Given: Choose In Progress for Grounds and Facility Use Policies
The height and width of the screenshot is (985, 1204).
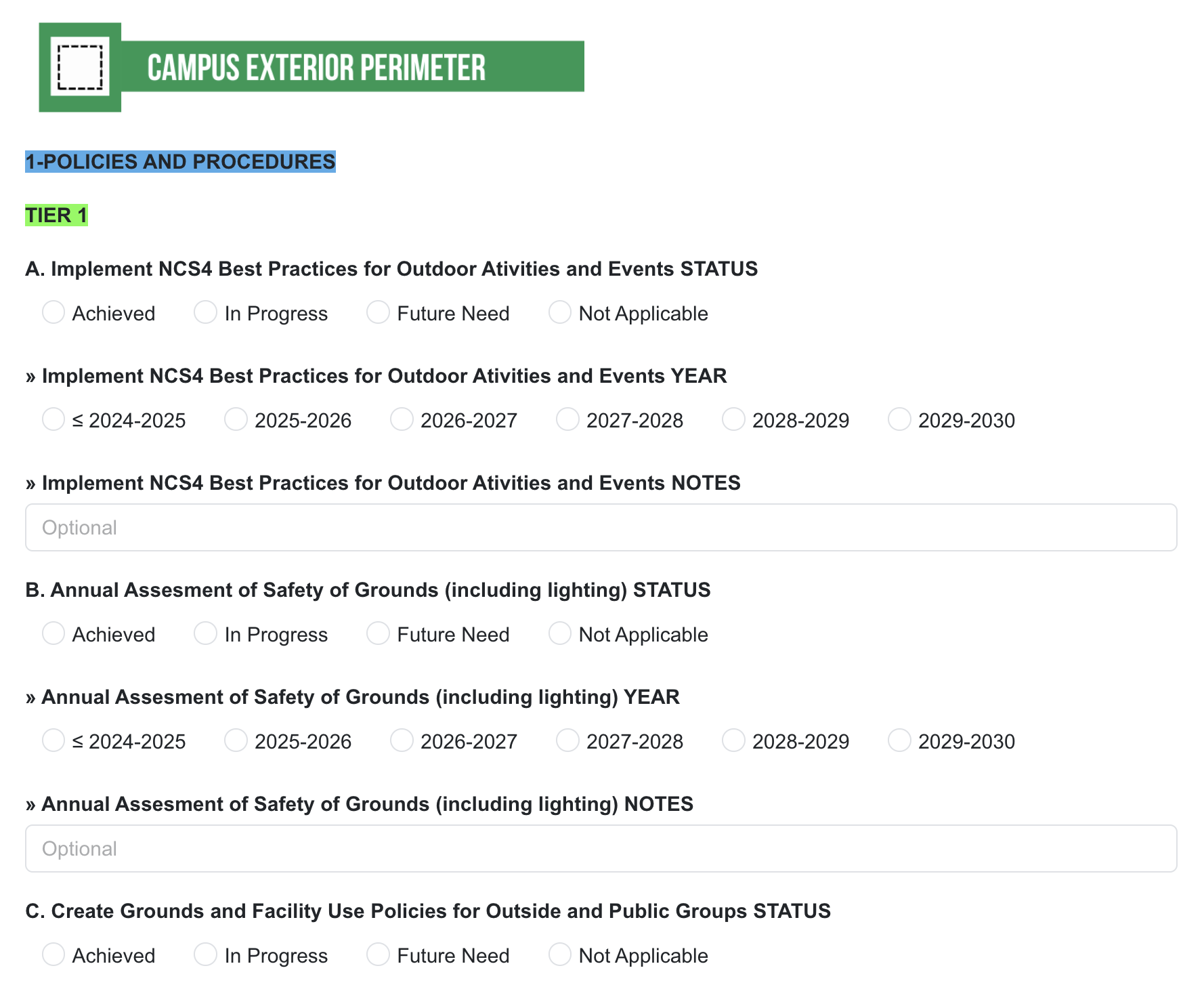Looking at the screenshot, I should (x=205, y=955).
